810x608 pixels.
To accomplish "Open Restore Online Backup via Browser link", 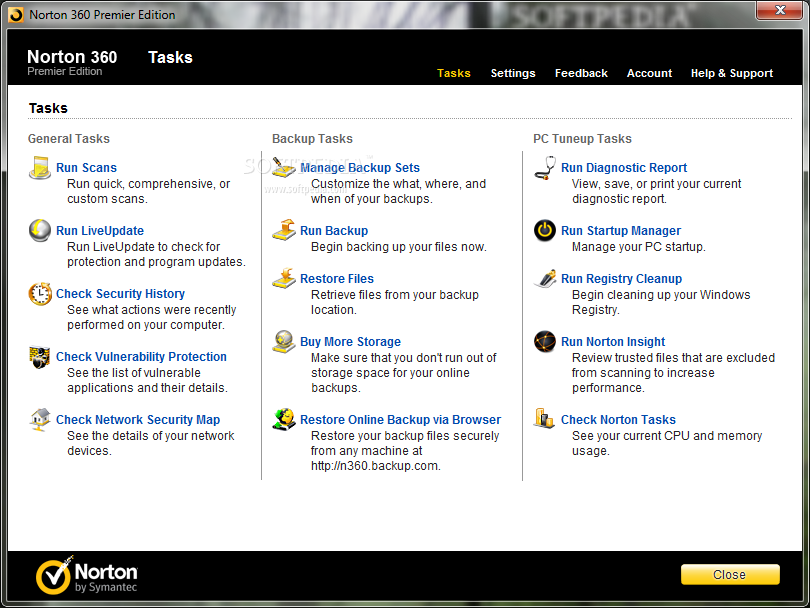I will [x=400, y=419].
